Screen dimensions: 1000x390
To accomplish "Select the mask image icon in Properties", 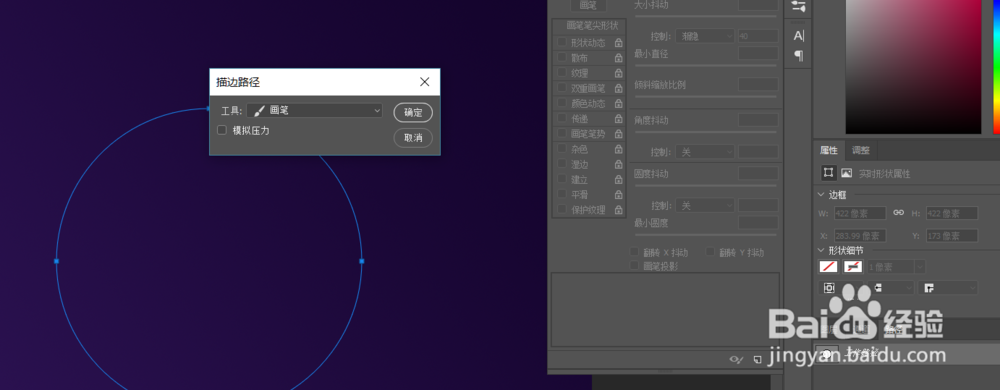I will tap(847, 173).
